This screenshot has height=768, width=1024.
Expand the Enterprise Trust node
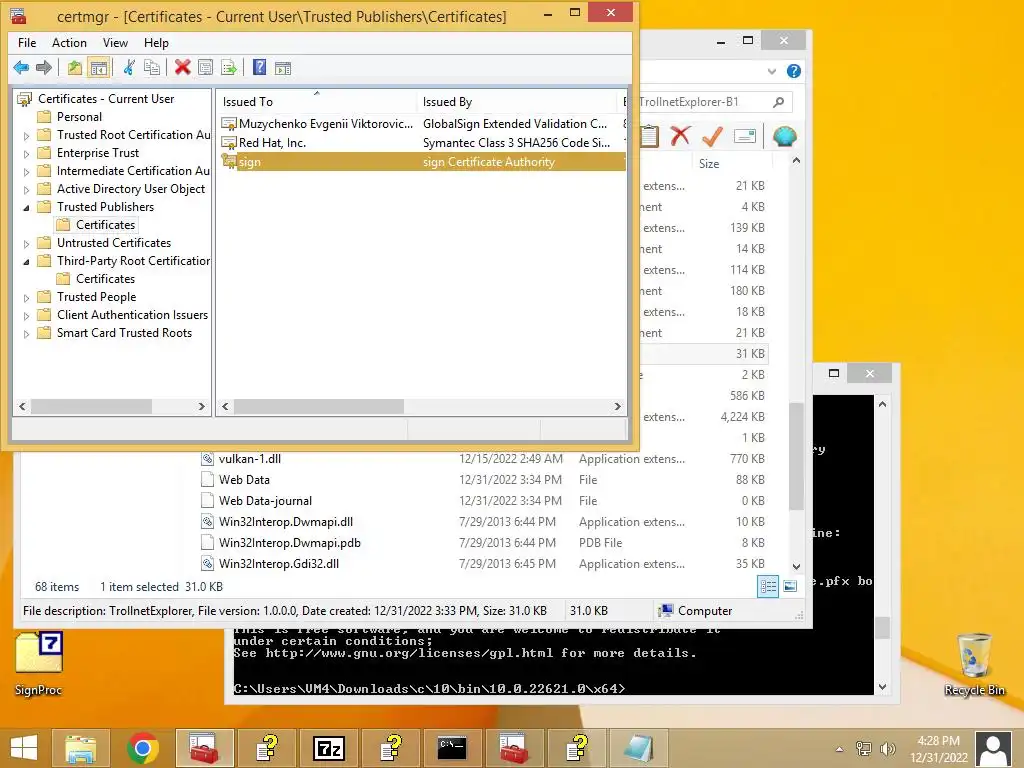click(26, 154)
